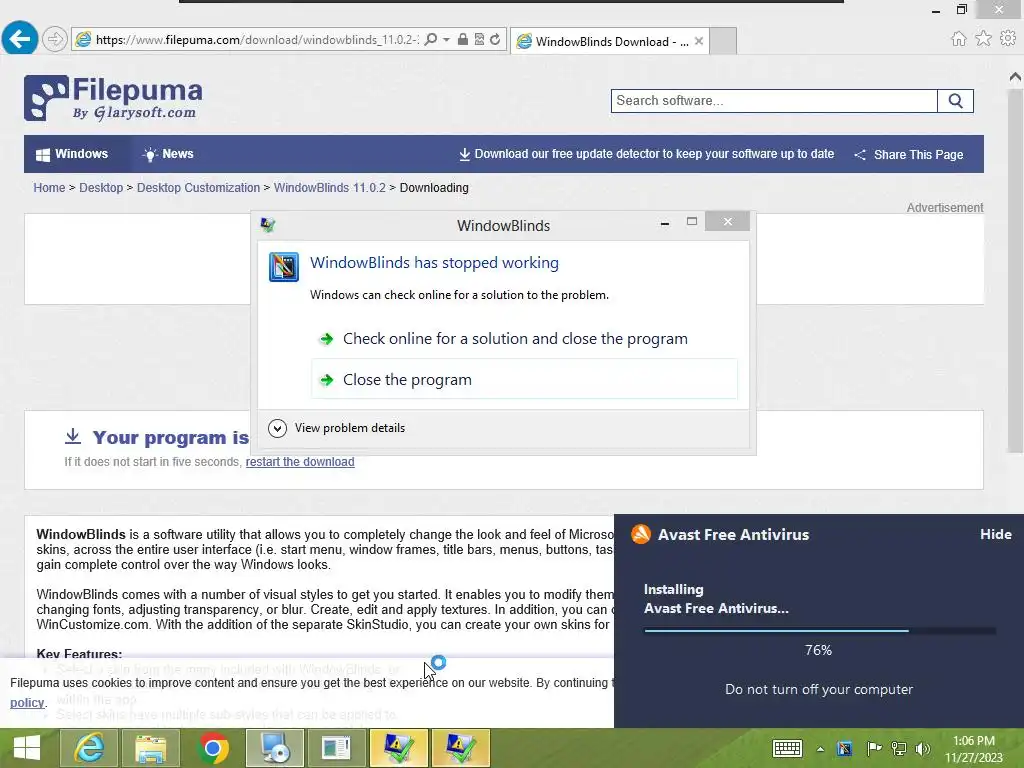Click the compatibility view icon in address bar
The width and height of the screenshot is (1024, 768).
point(479,40)
